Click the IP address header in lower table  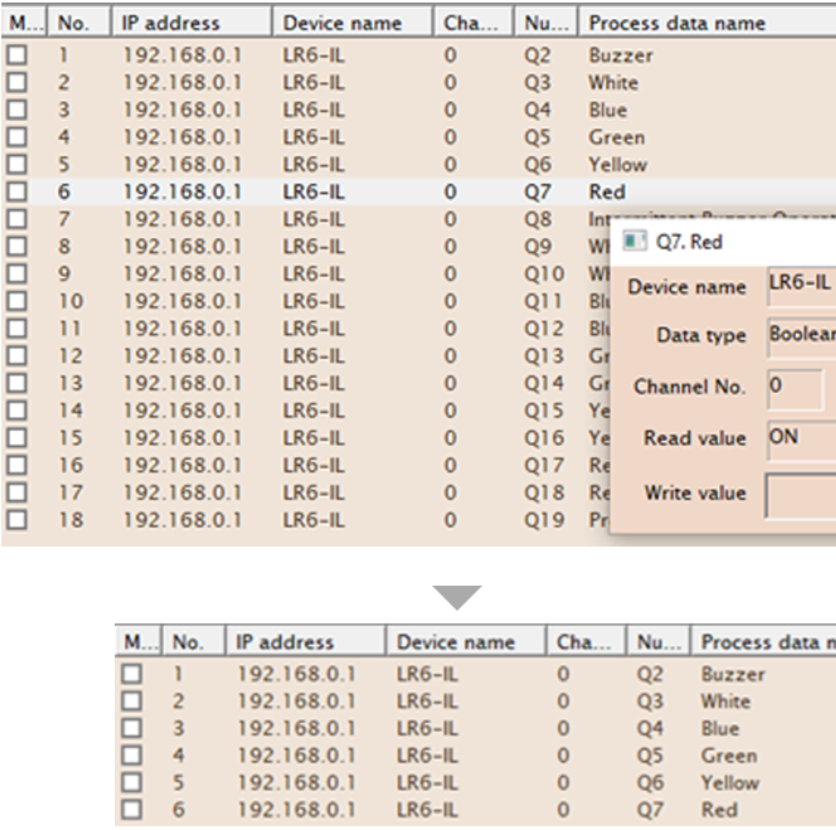click(x=305, y=641)
